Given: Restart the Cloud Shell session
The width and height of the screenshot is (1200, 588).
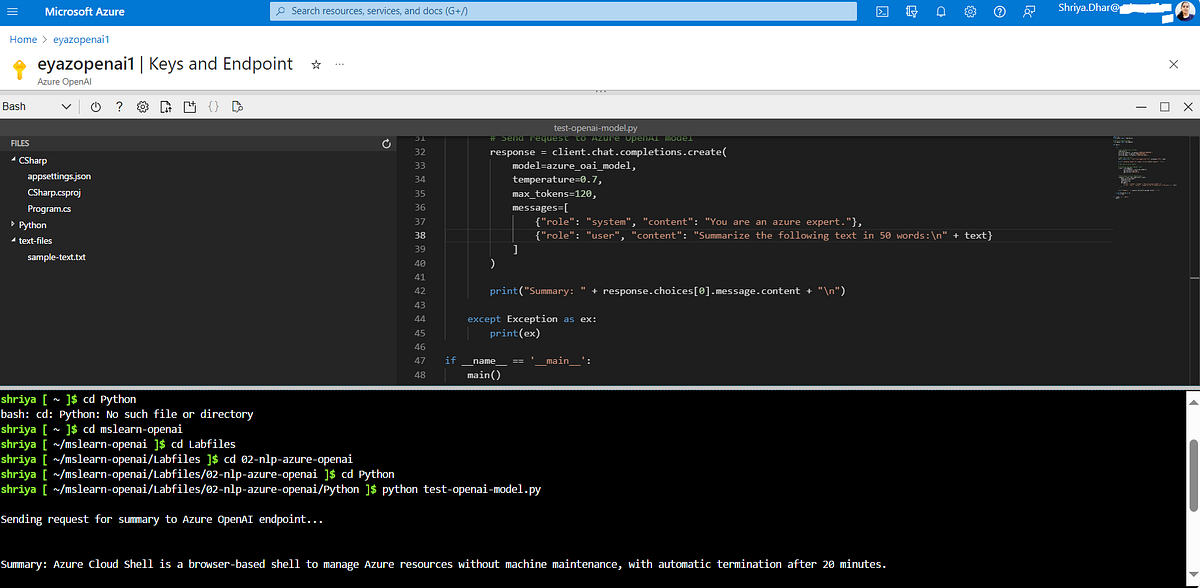Looking at the screenshot, I should click(95, 106).
